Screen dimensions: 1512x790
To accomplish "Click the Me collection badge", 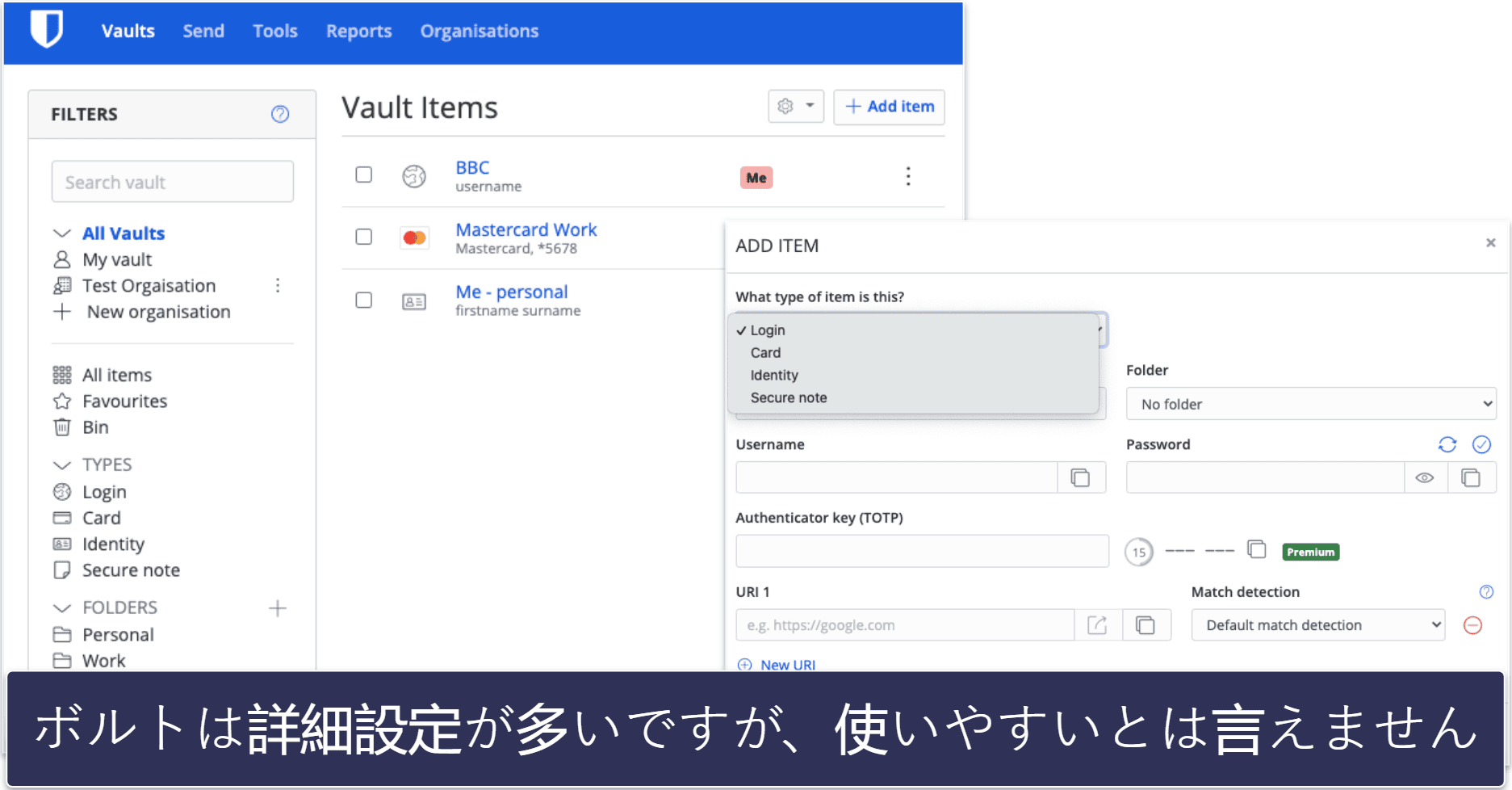I will [756, 178].
